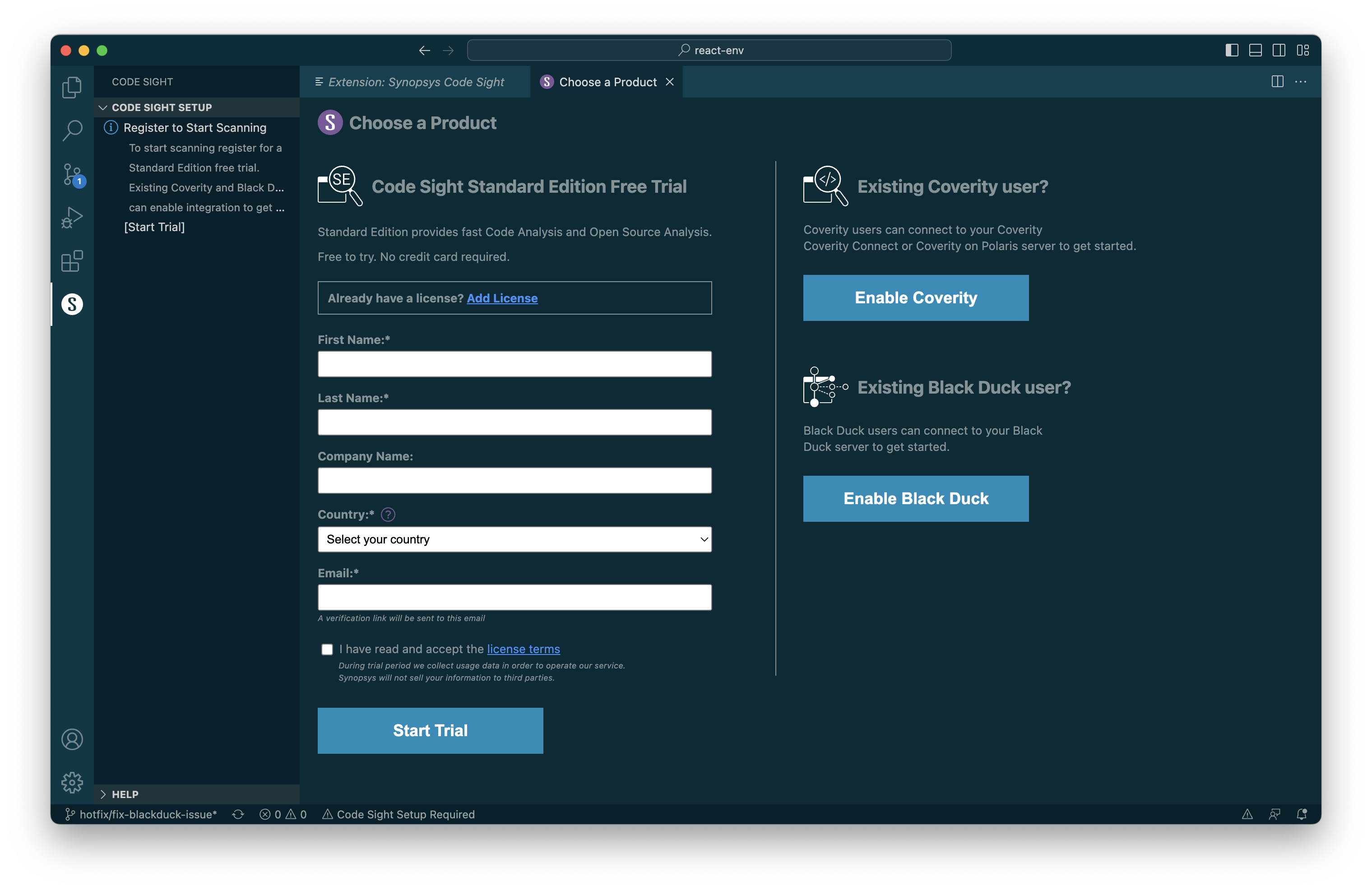Open the Manage gear icon
The height and width of the screenshot is (891, 1372).
[x=72, y=782]
